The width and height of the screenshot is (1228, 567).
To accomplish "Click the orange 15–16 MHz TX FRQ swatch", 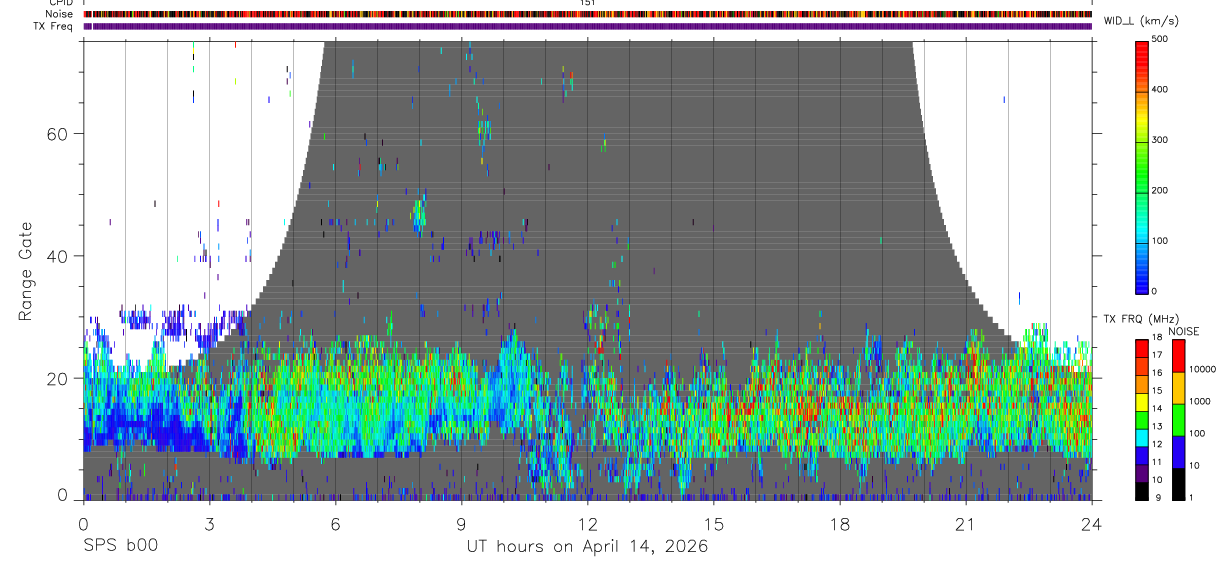I will (1142, 383).
